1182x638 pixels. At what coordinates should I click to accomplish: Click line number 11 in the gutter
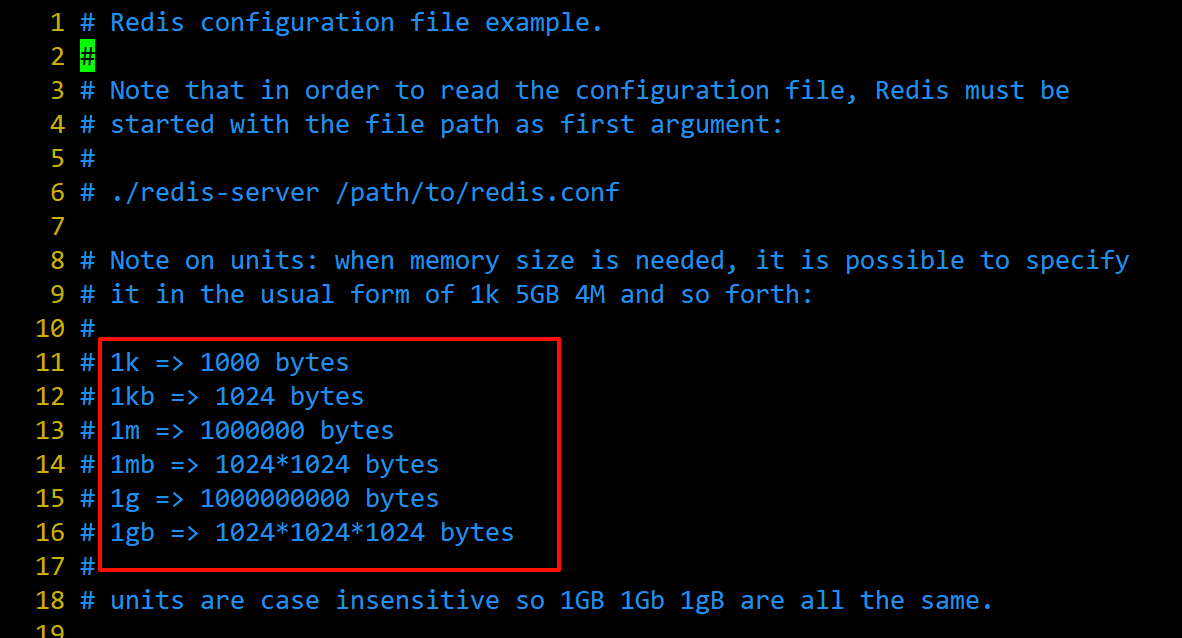(50, 363)
